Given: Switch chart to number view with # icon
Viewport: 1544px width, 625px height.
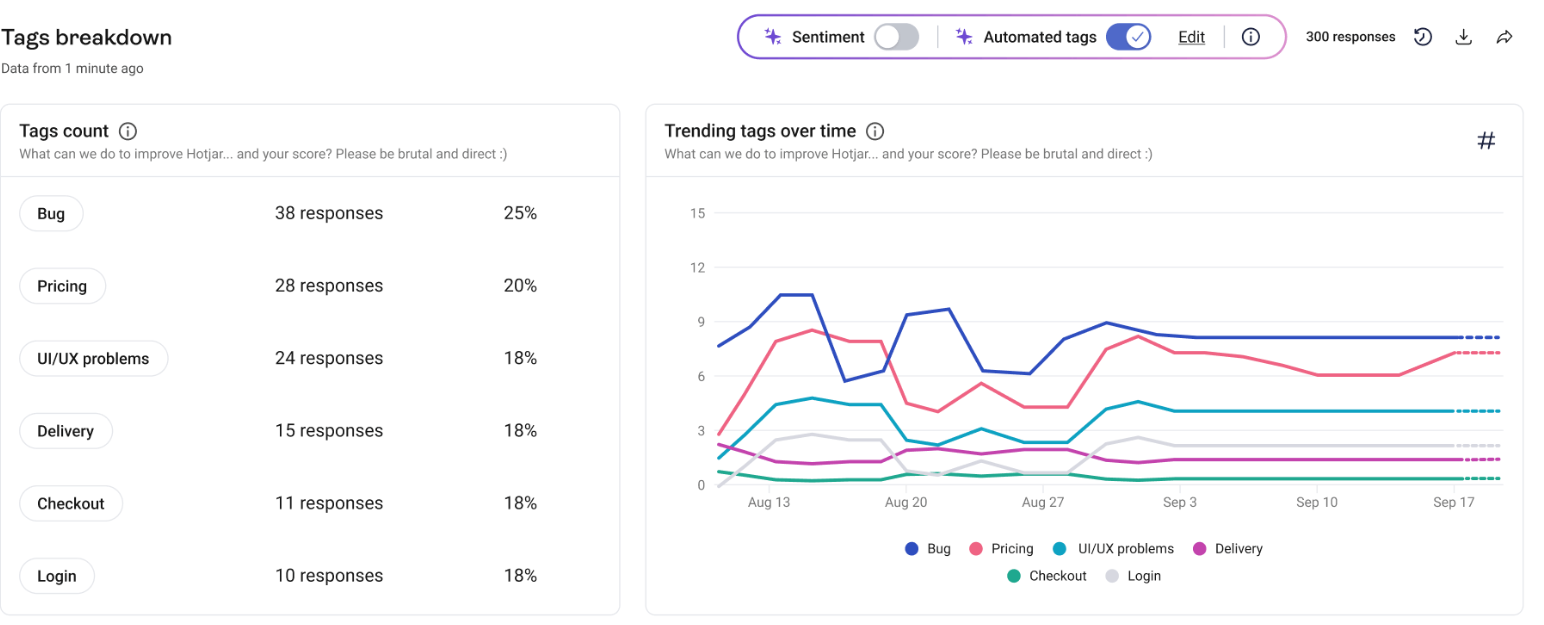Looking at the screenshot, I should (1486, 141).
